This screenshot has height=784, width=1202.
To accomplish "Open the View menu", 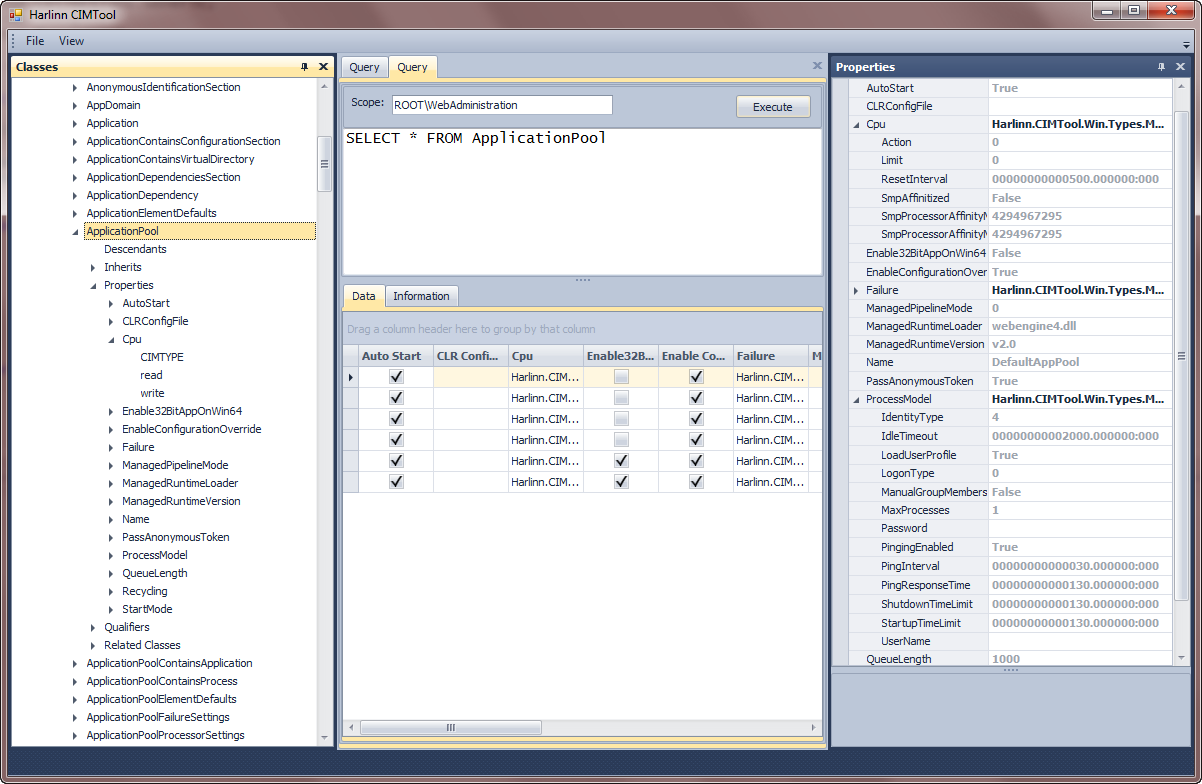I will point(71,41).
